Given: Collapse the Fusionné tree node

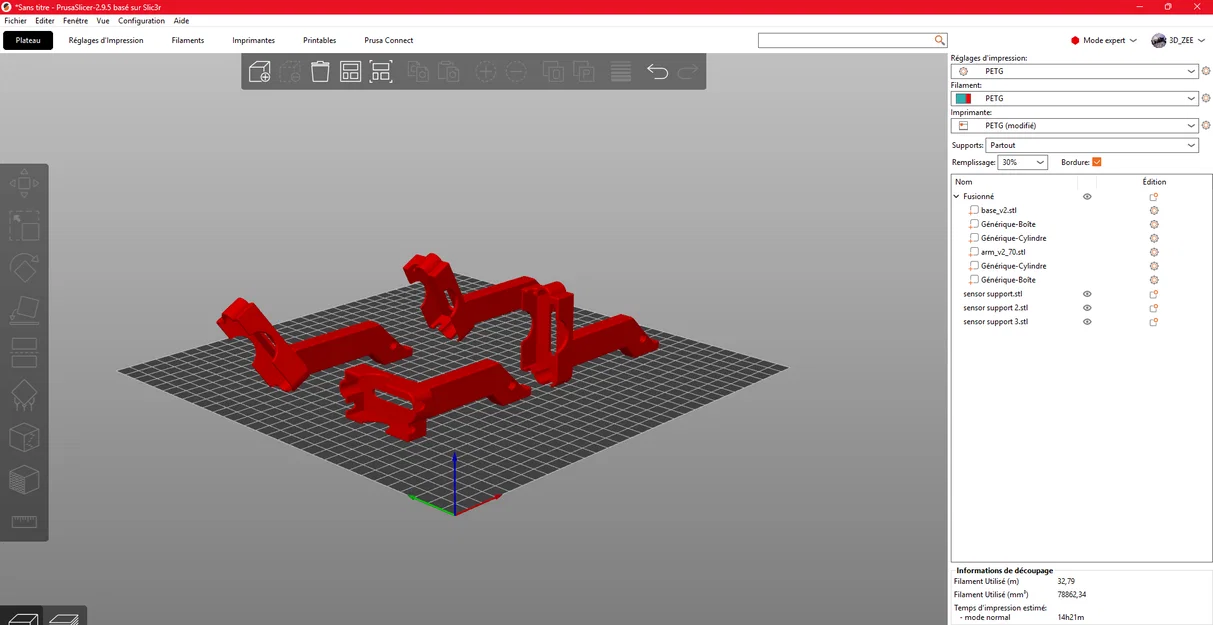Looking at the screenshot, I should (956, 197).
